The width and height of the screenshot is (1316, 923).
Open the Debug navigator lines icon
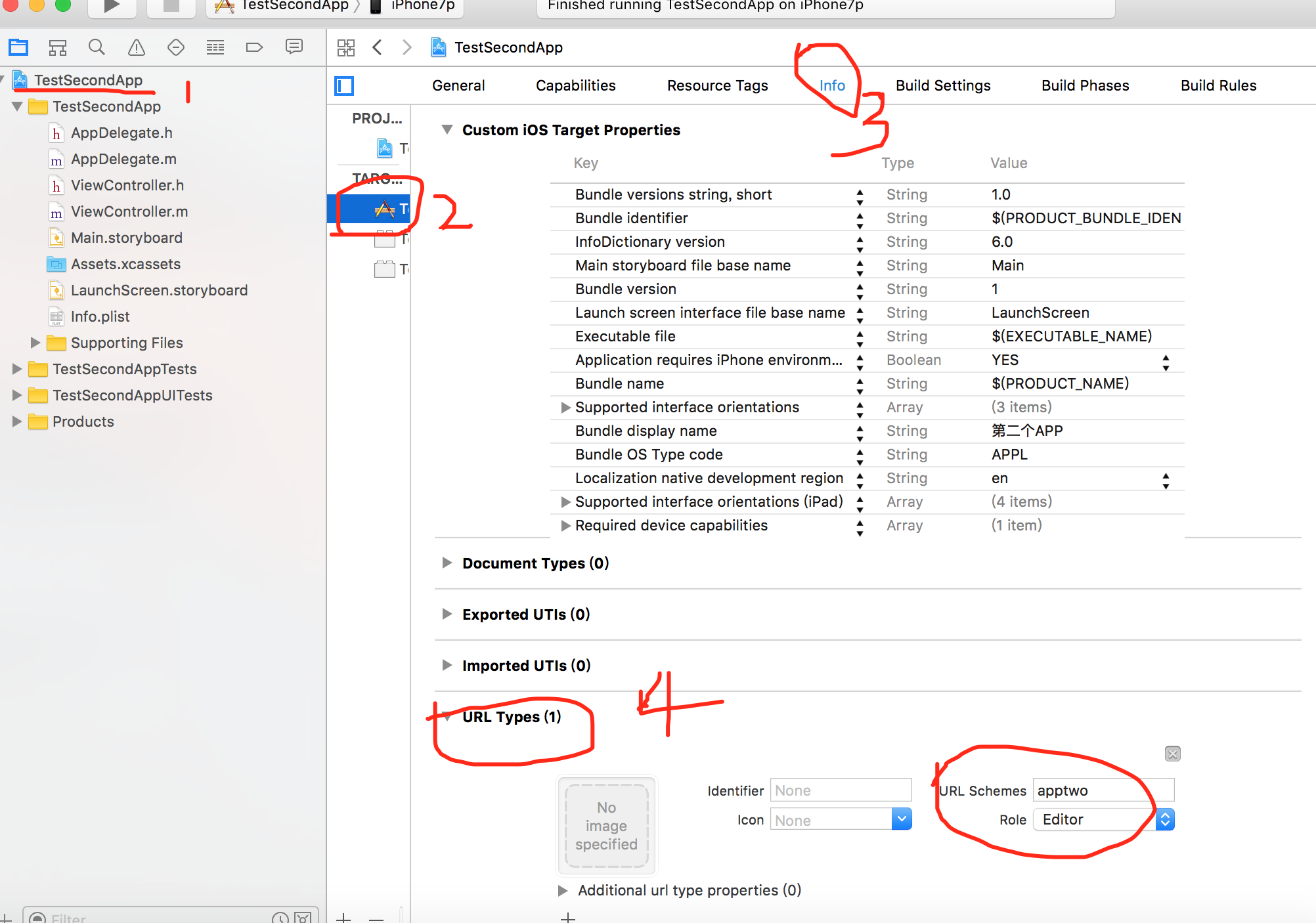tap(215, 47)
